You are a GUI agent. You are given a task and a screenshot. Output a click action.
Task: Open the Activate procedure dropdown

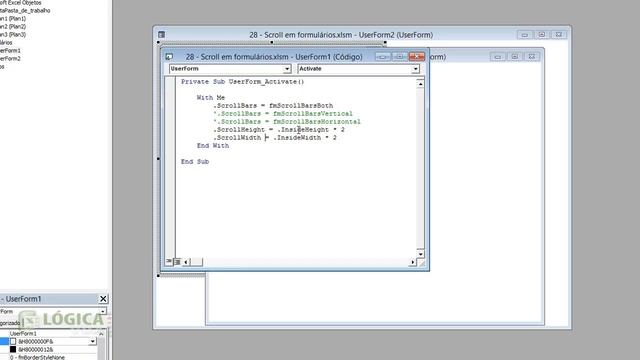pos(415,69)
